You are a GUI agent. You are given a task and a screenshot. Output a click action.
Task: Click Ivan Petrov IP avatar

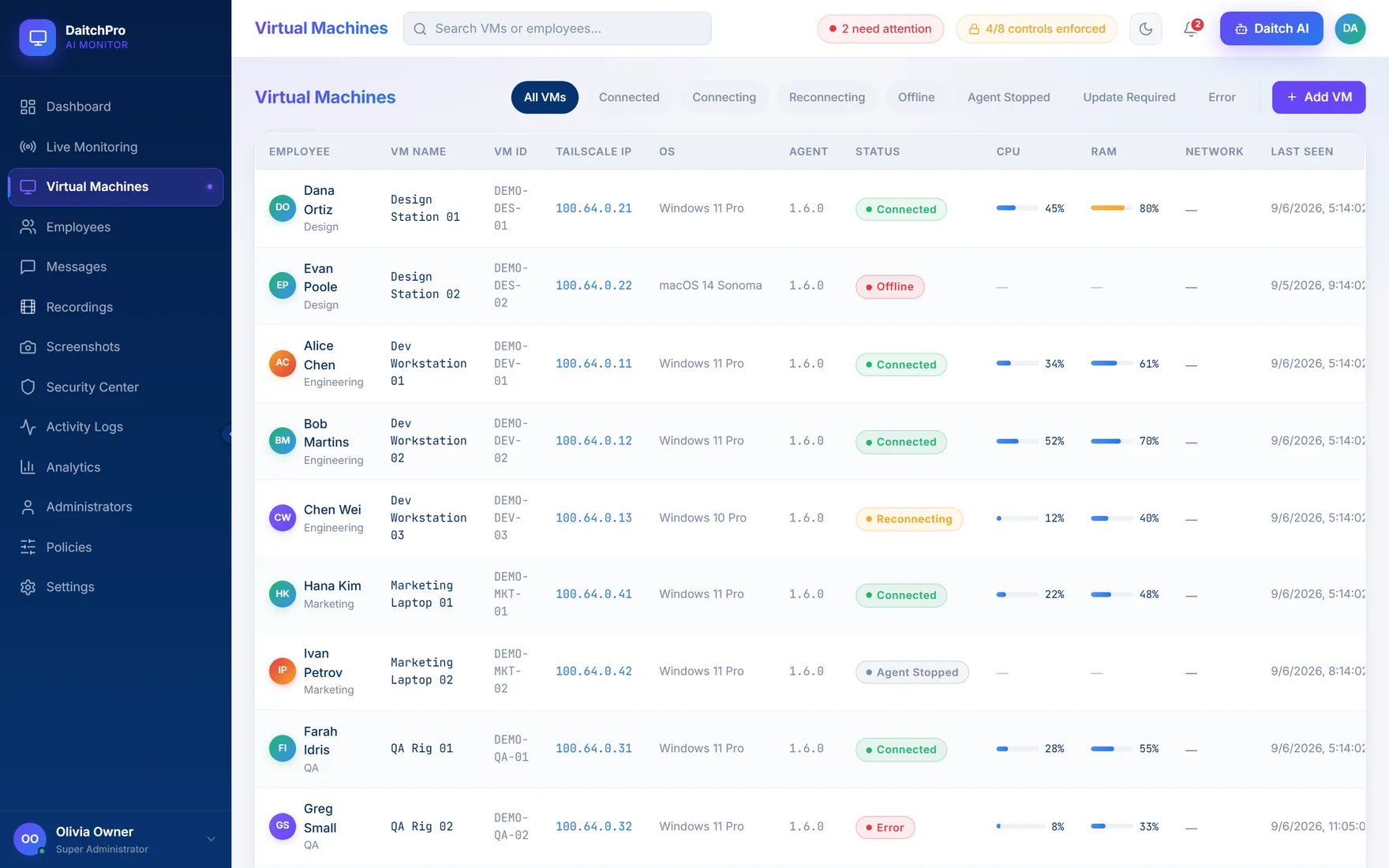click(283, 671)
